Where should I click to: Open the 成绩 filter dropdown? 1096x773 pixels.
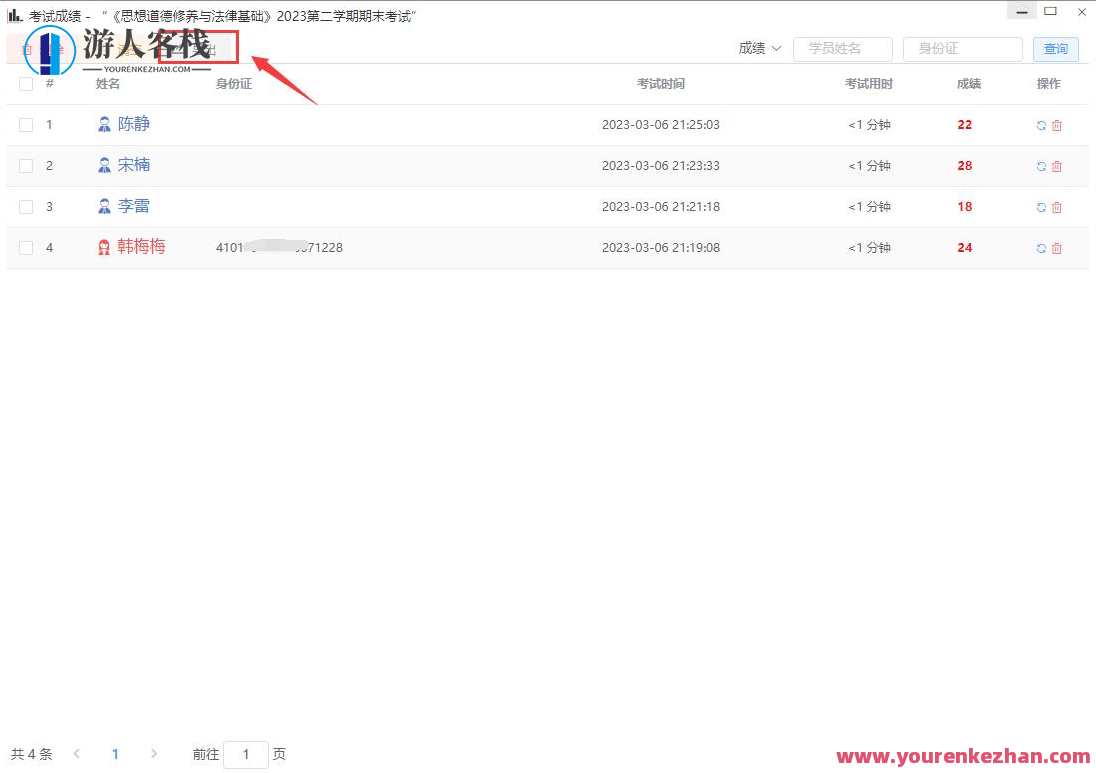pos(759,48)
